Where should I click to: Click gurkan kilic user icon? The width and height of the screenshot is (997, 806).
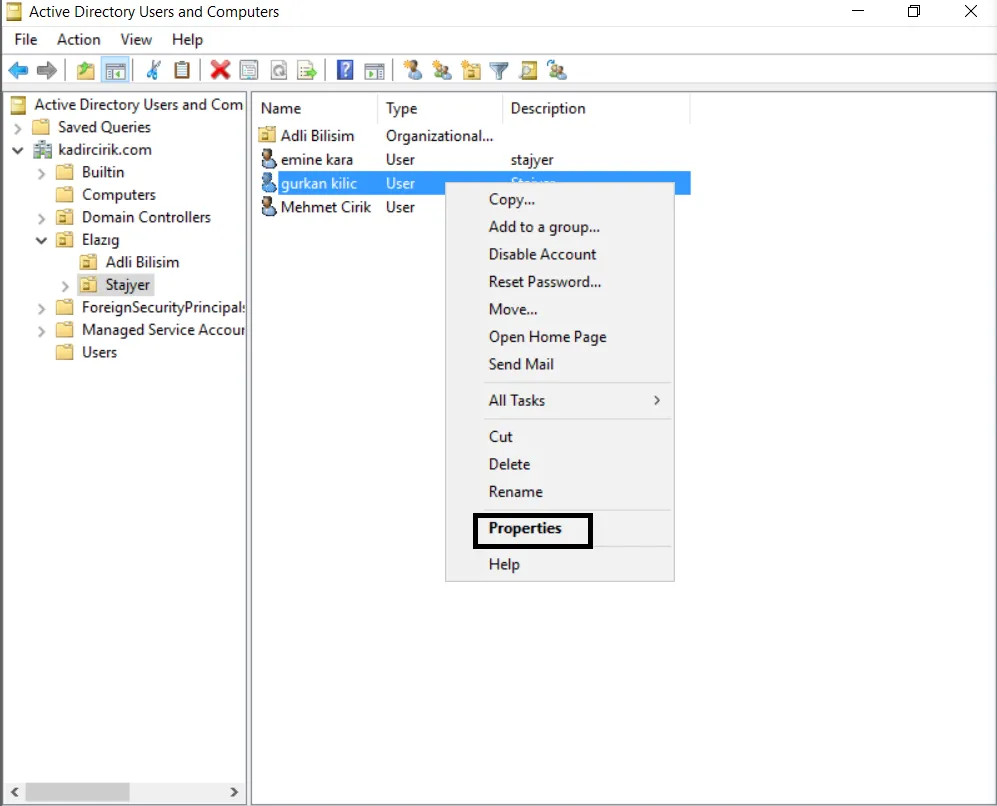269,183
